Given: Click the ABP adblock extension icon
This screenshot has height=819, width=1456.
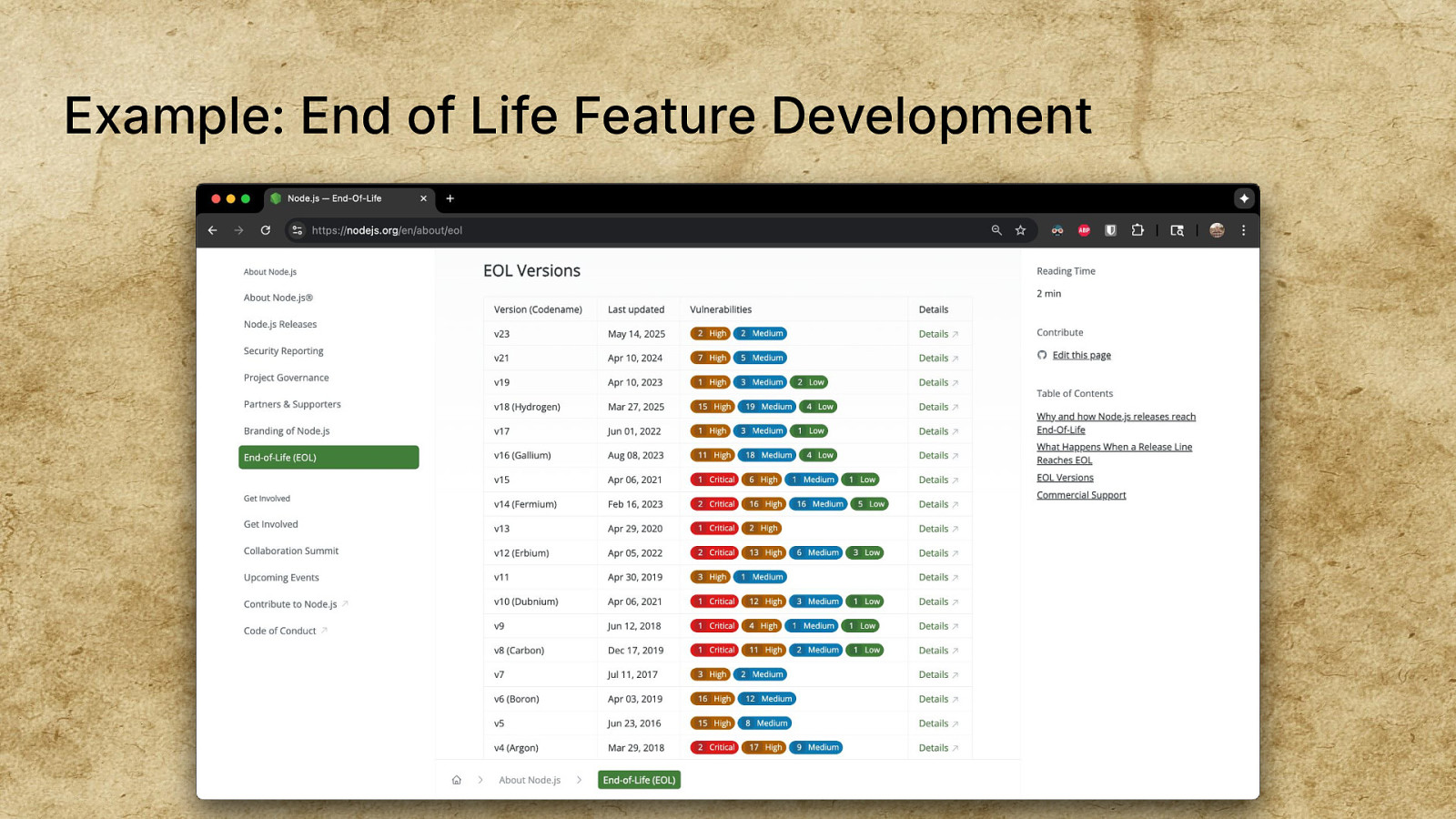Looking at the screenshot, I should (1084, 230).
